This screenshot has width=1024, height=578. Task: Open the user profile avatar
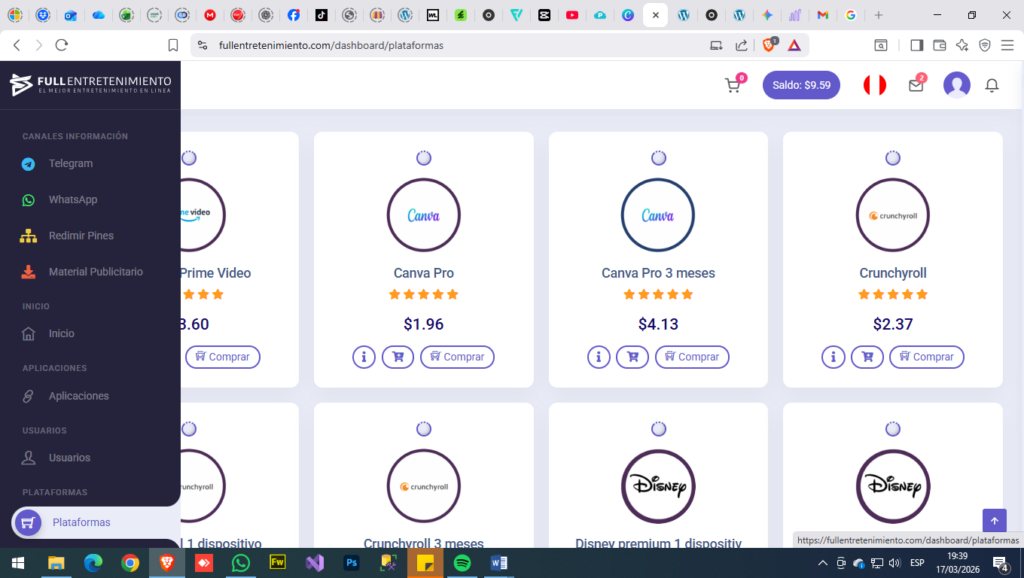(x=957, y=86)
